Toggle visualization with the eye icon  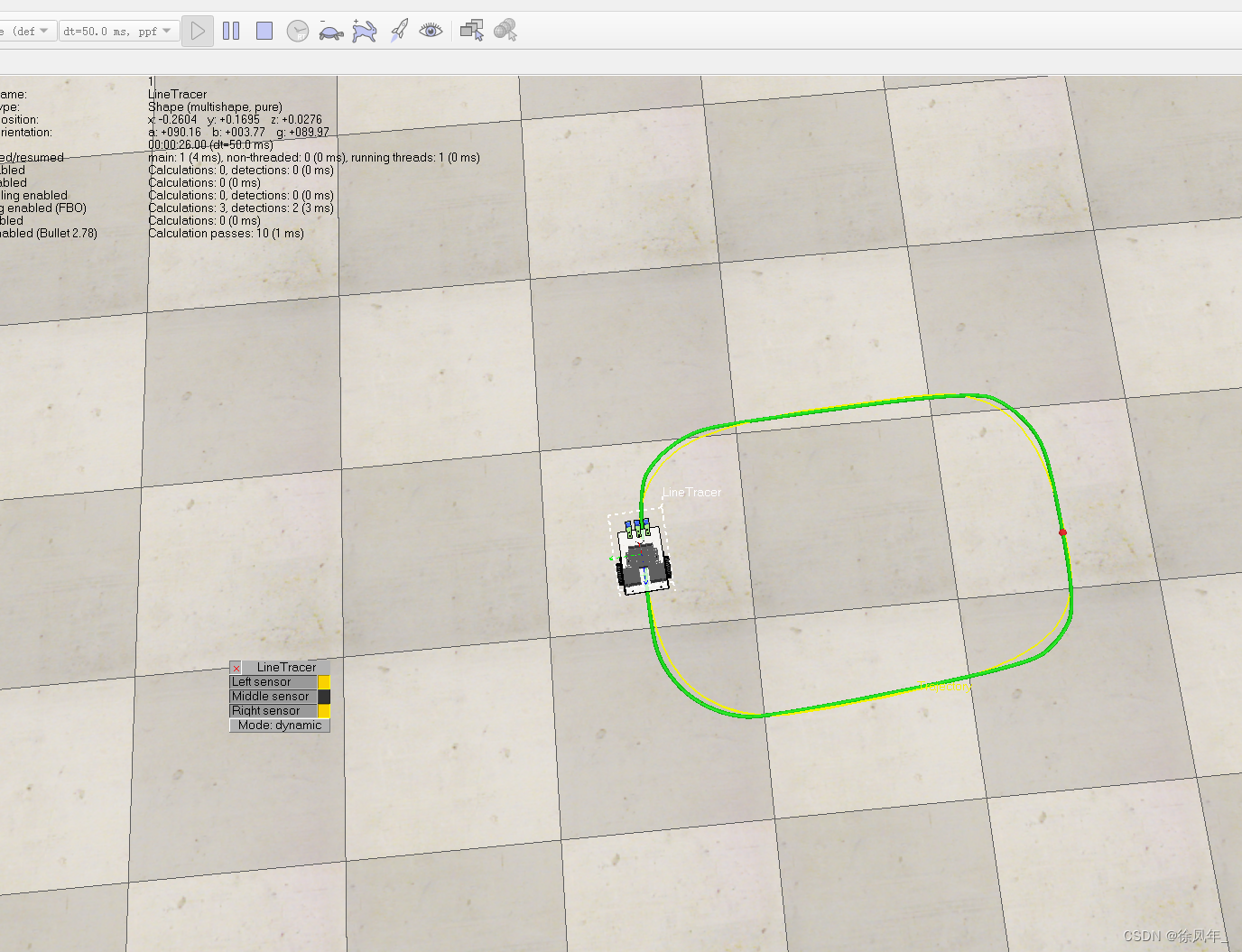[x=431, y=31]
